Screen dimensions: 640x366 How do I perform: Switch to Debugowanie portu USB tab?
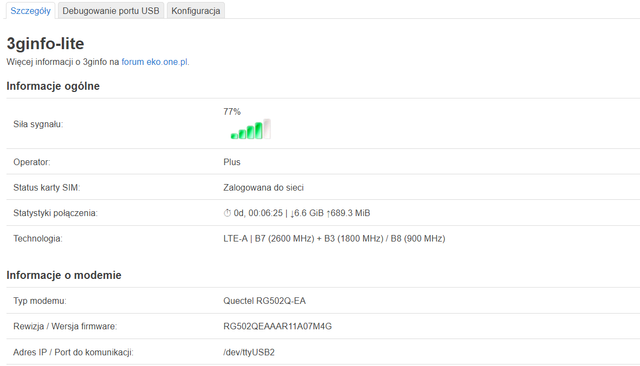pyautogui.click(x=111, y=11)
